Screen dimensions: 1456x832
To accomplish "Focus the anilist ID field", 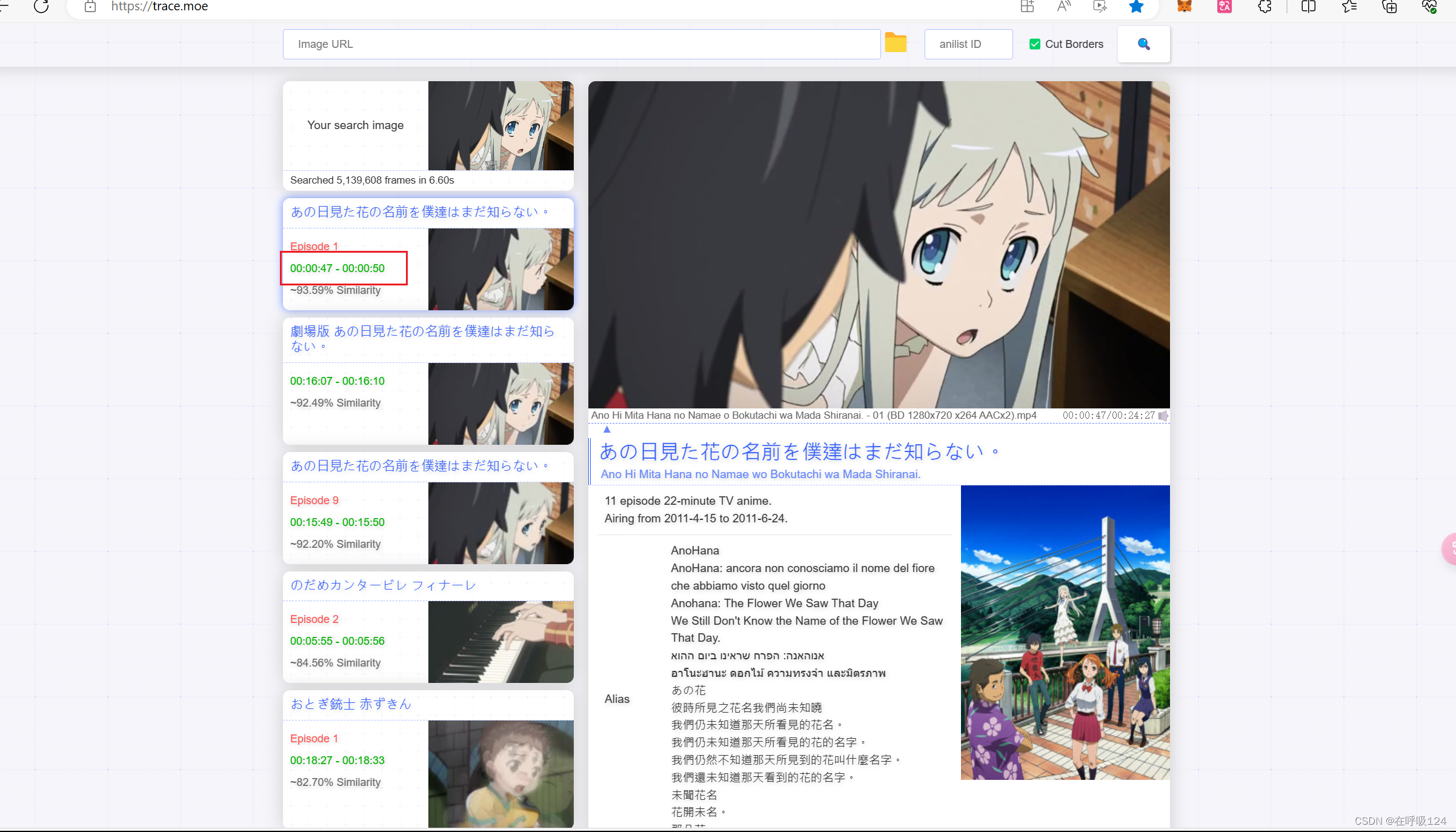I will pos(968,44).
